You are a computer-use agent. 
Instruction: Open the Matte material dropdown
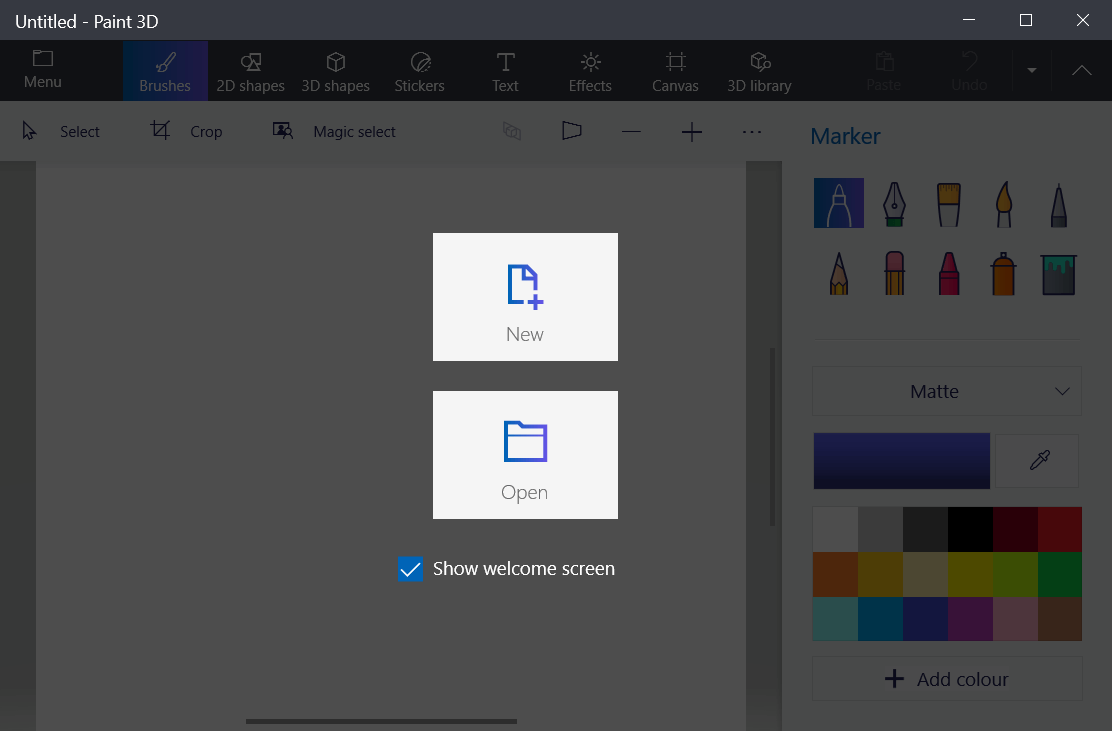947,391
